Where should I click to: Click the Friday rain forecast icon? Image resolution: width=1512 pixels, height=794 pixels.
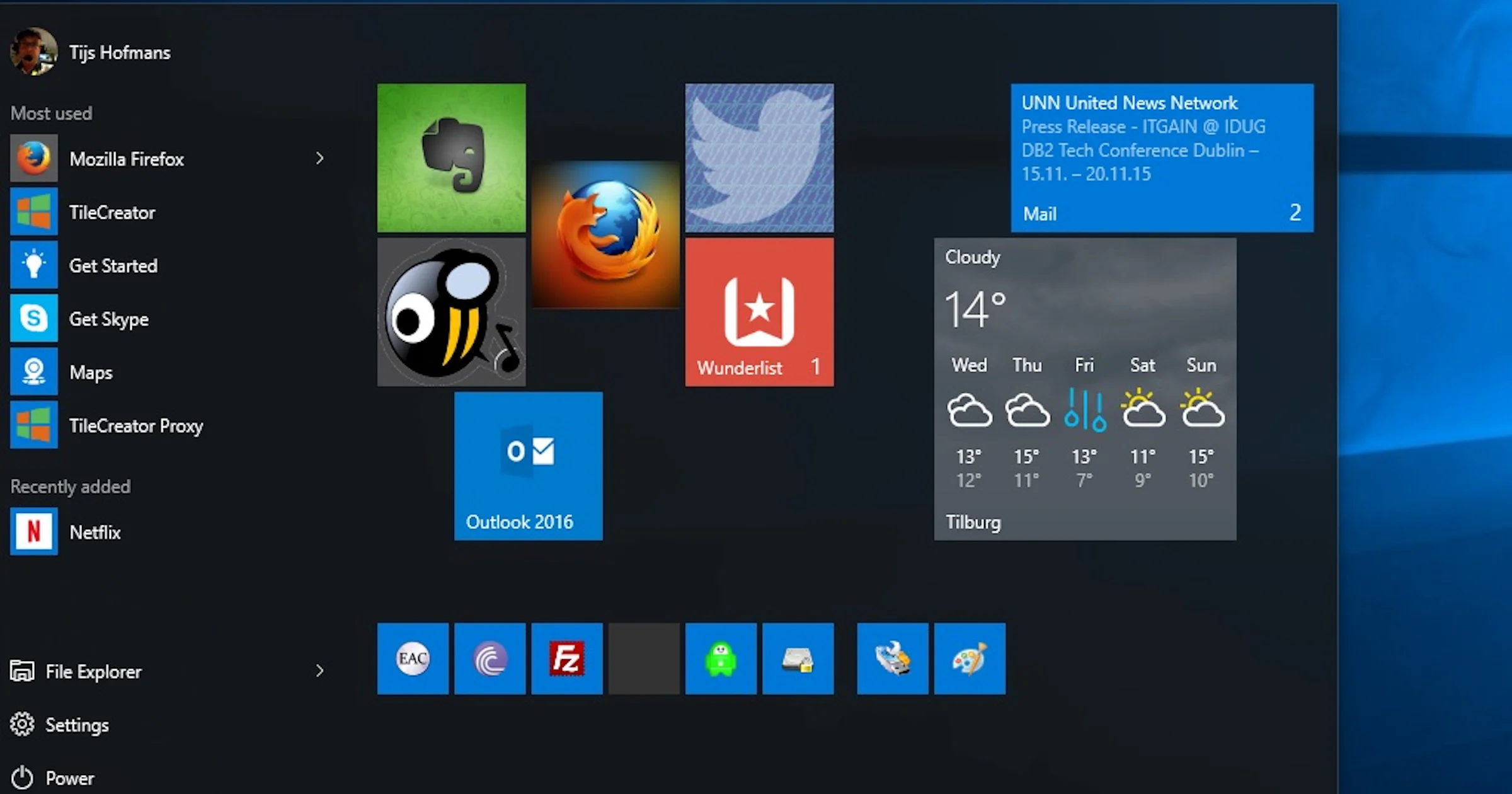[x=1085, y=410]
